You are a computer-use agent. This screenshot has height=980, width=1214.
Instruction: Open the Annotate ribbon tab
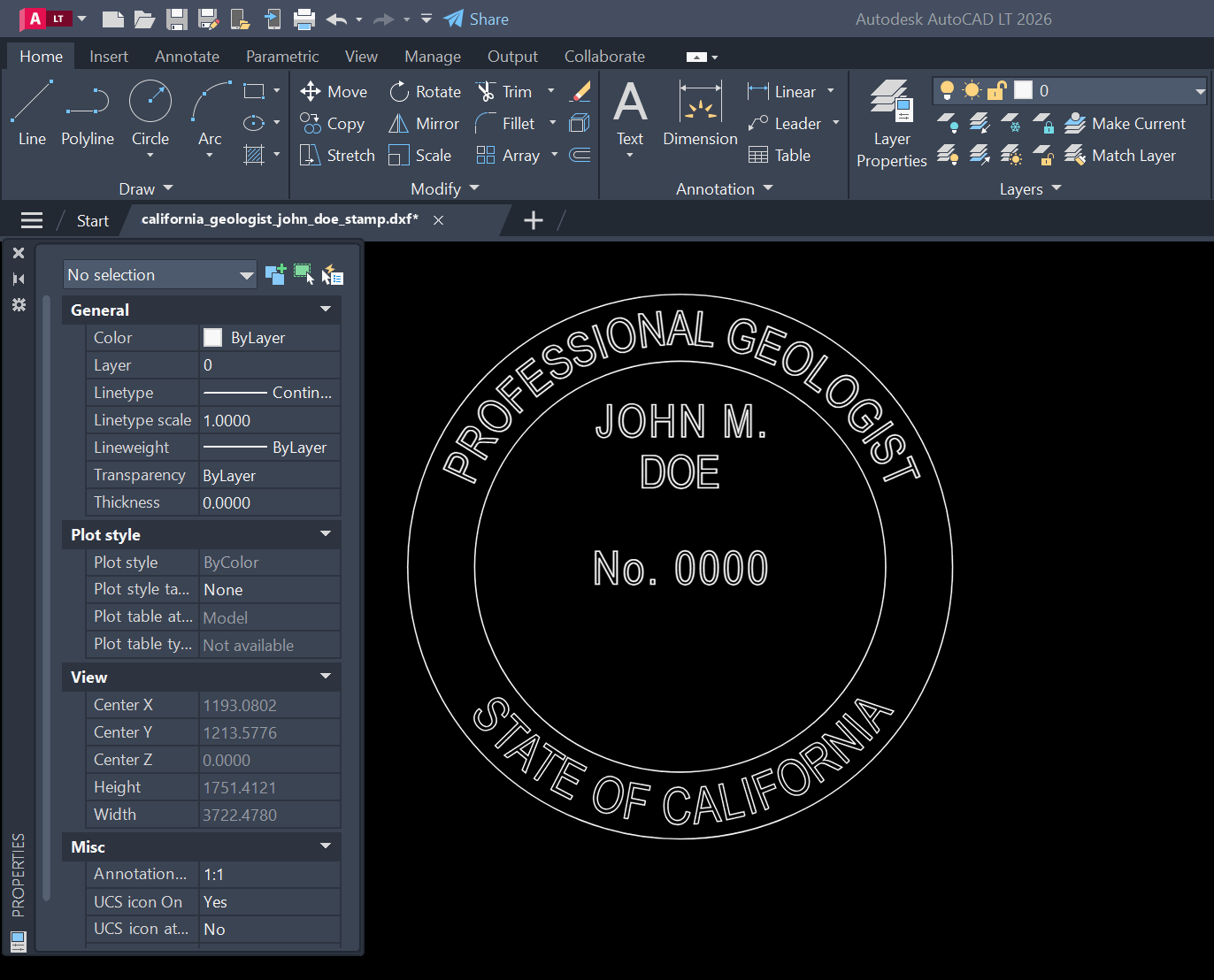(187, 57)
